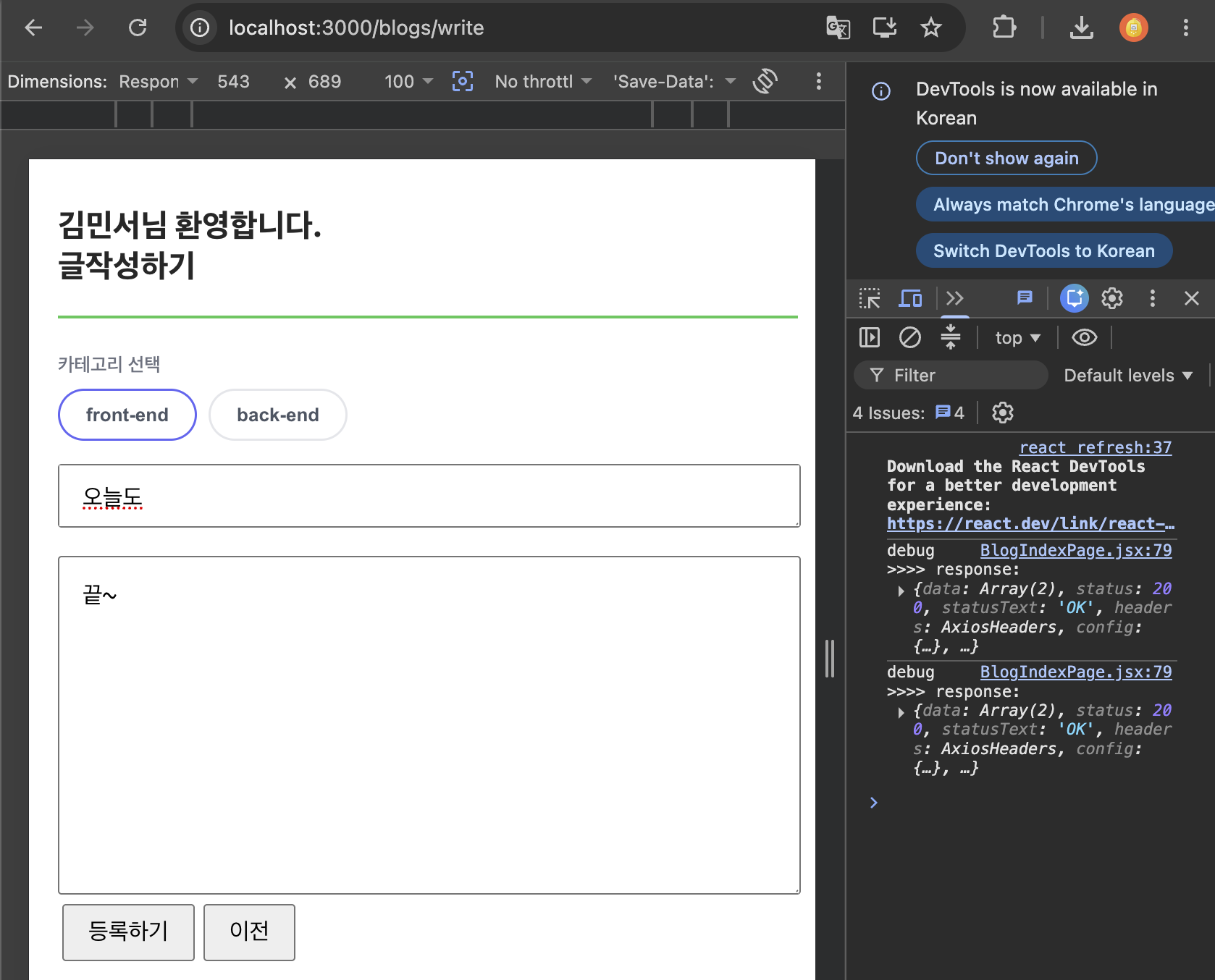Open second BlogIndexPage.jsx:79 link
This screenshot has width=1215, height=980.
pos(1076,672)
